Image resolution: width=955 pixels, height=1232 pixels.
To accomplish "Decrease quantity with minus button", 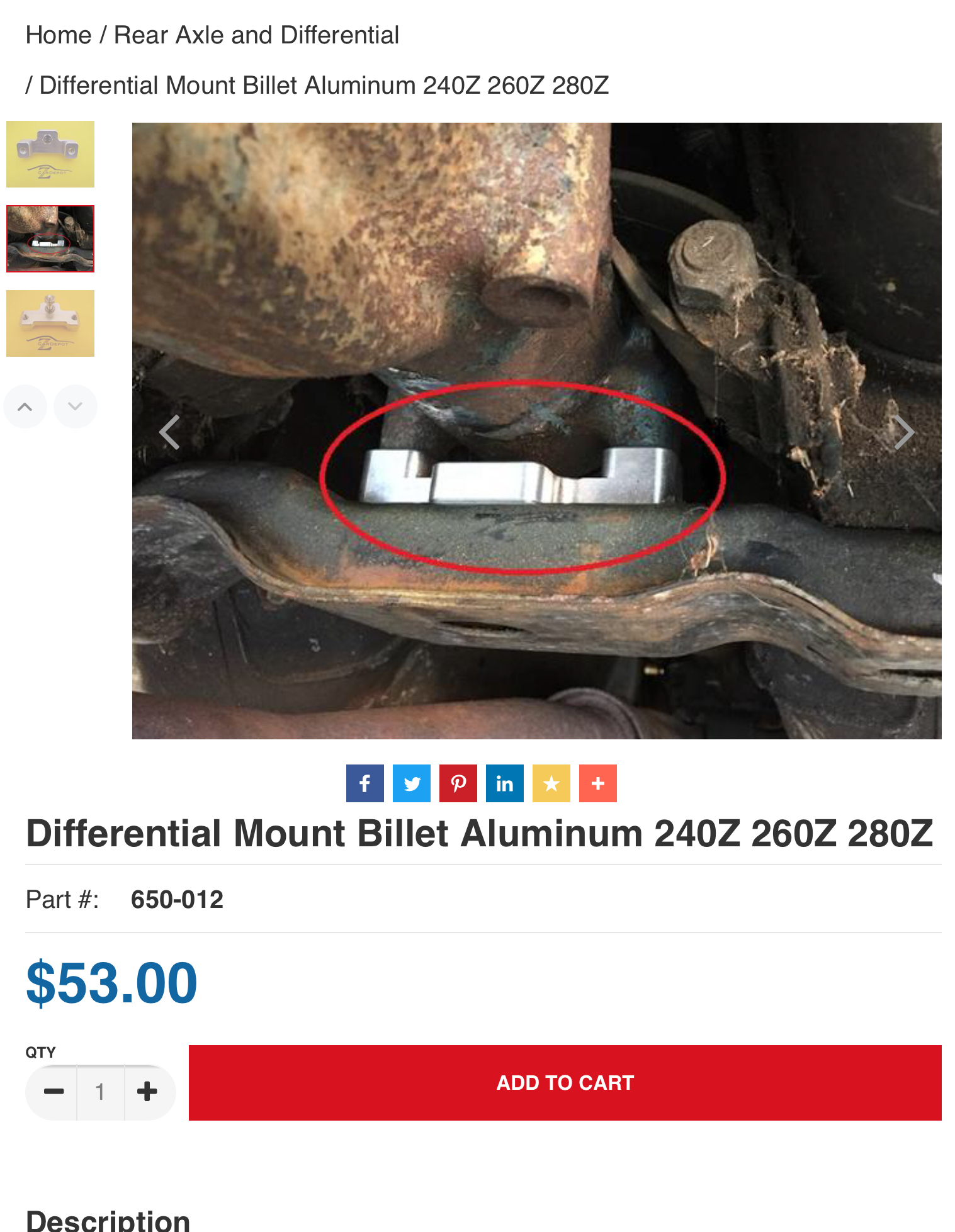I will [x=53, y=1092].
